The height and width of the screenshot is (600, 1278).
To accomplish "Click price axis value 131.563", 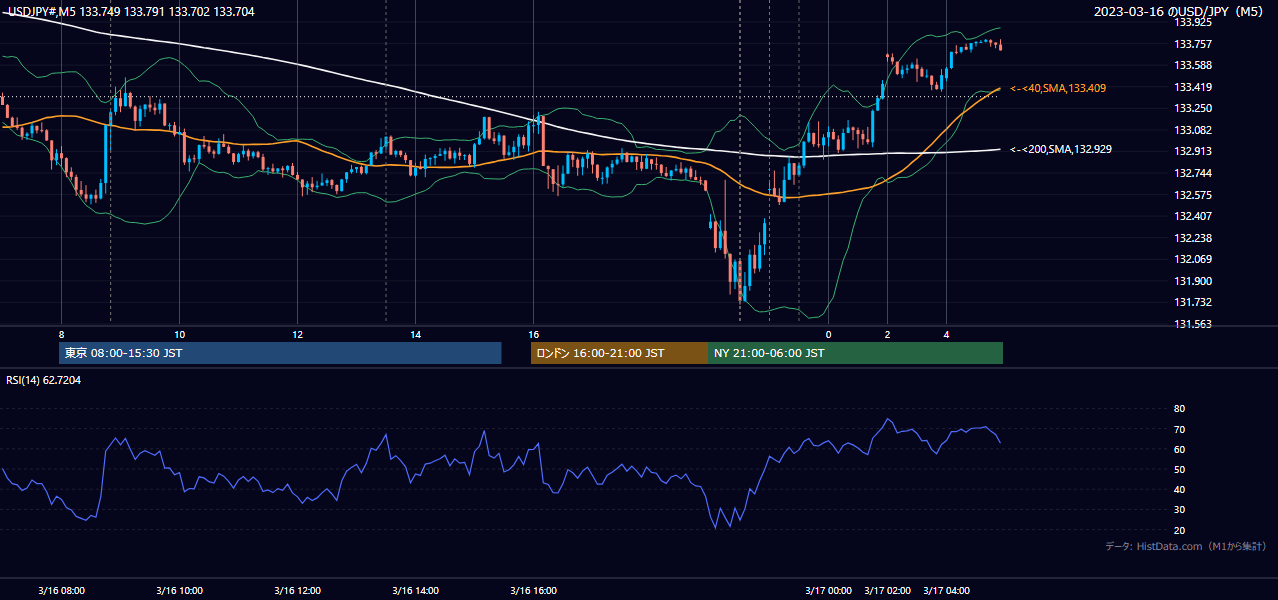I will click(x=1193, y=324).
